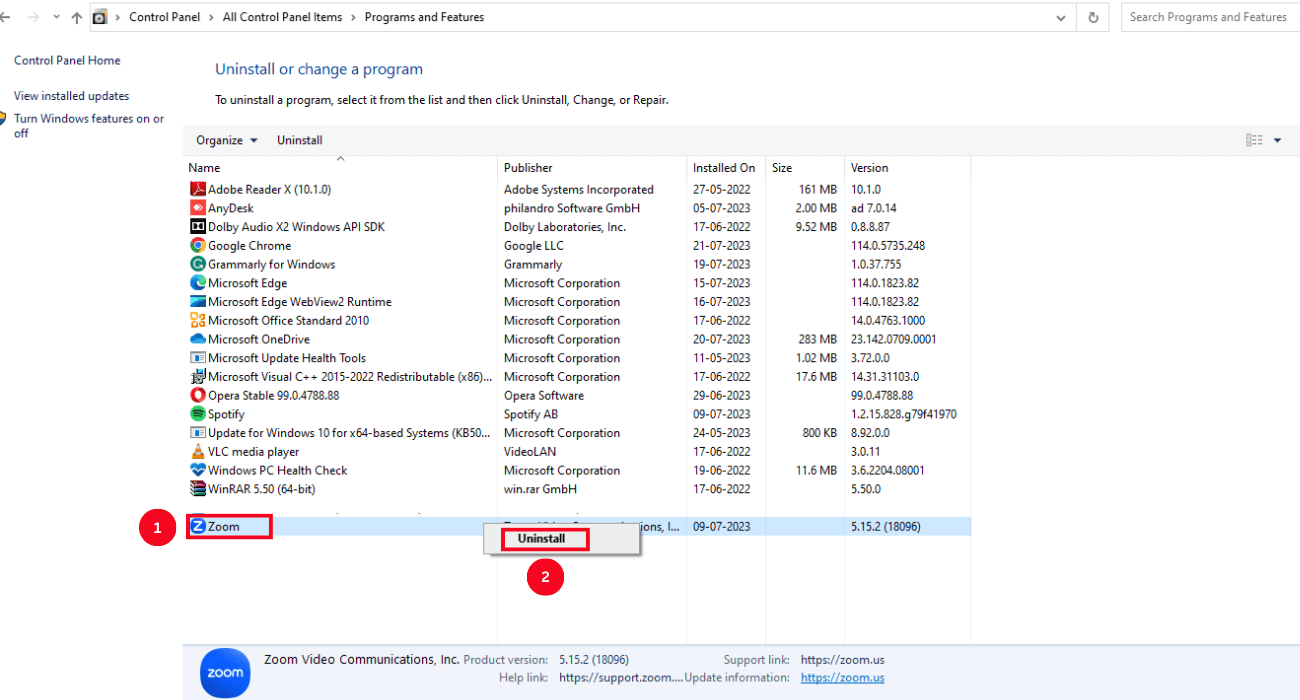Click the Windows PC Health Check icon

[198, 470]
